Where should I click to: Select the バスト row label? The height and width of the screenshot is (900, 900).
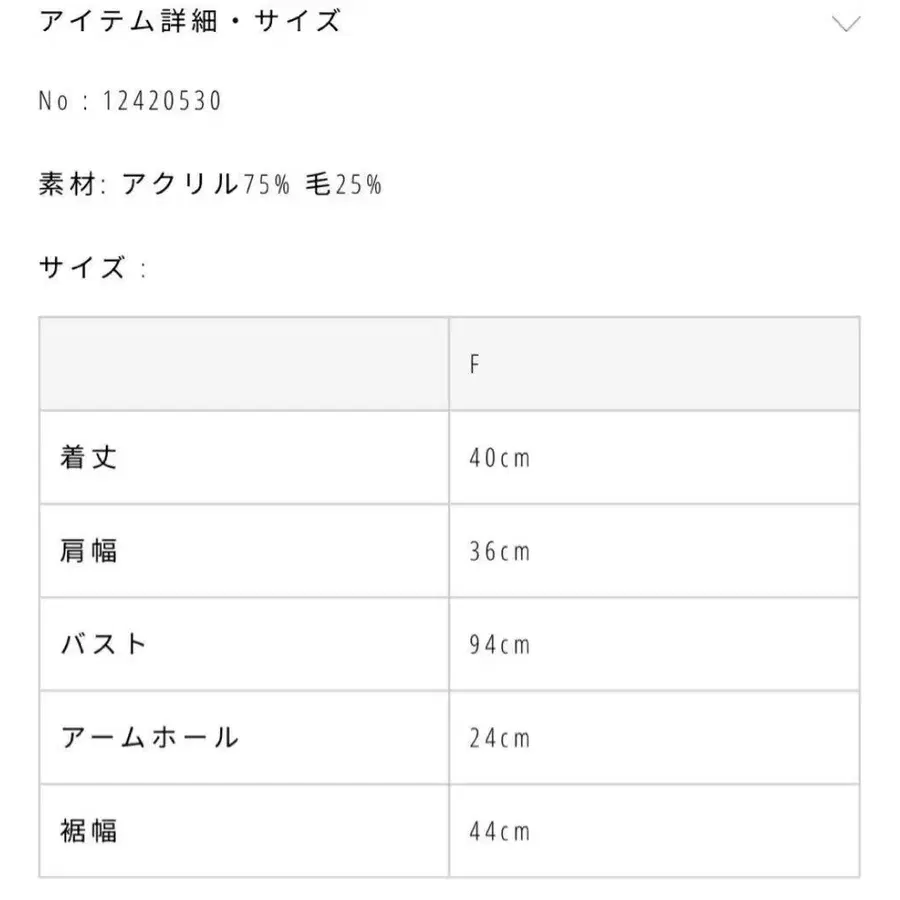click(102, 644)
